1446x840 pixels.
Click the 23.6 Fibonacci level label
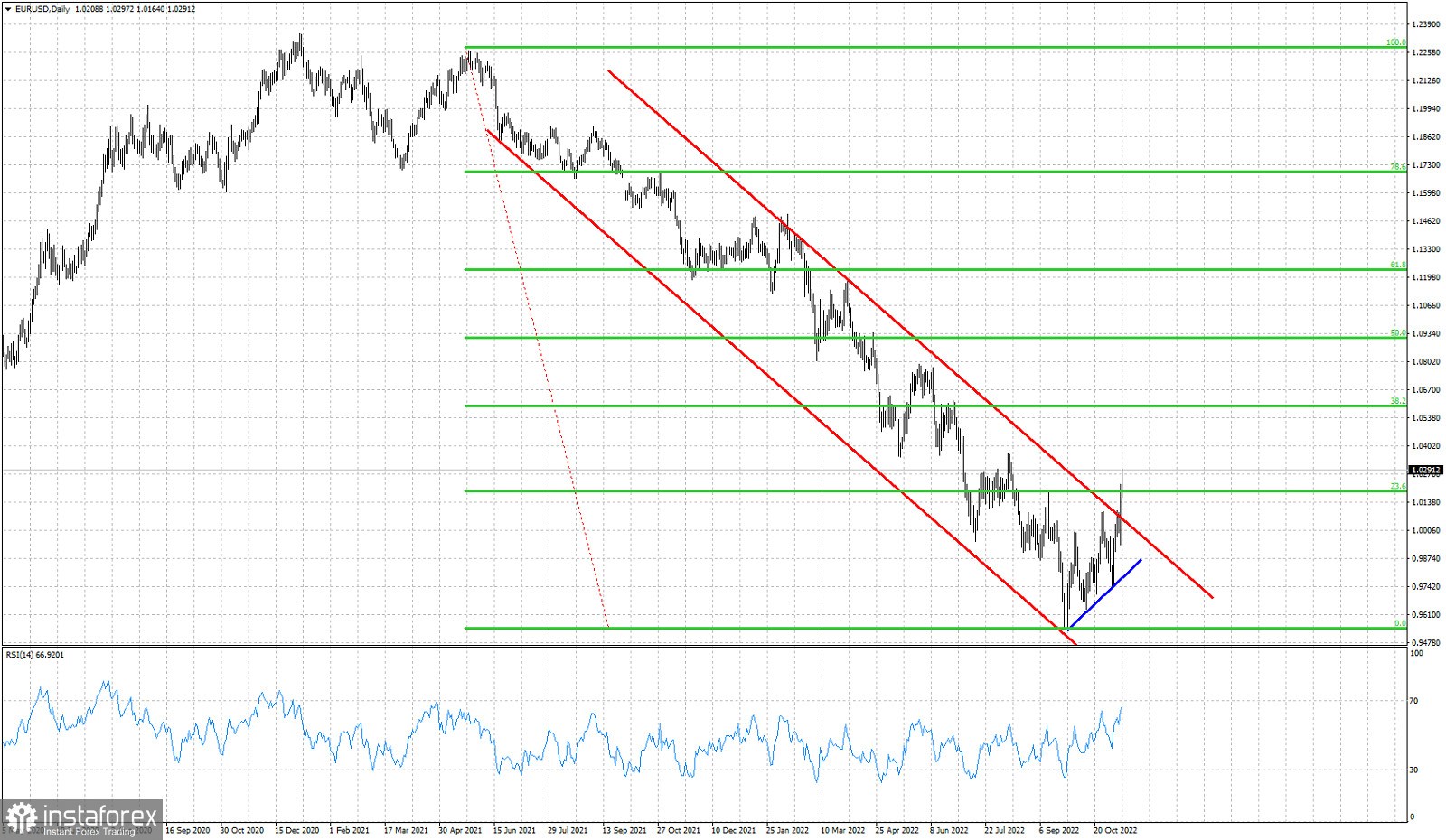click(x=1398, y=487)
